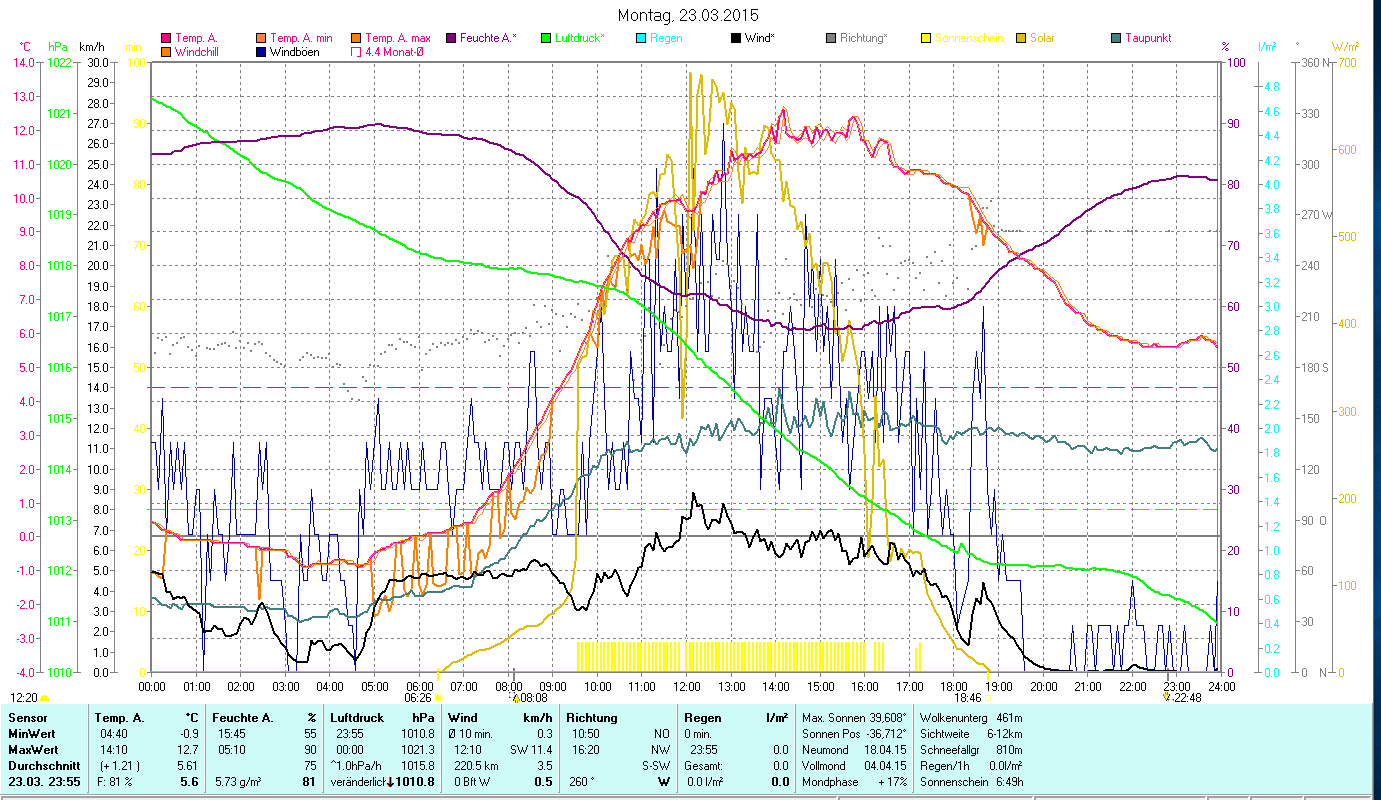Click the cyan Regen legend swatch

[x=641, y=38]
